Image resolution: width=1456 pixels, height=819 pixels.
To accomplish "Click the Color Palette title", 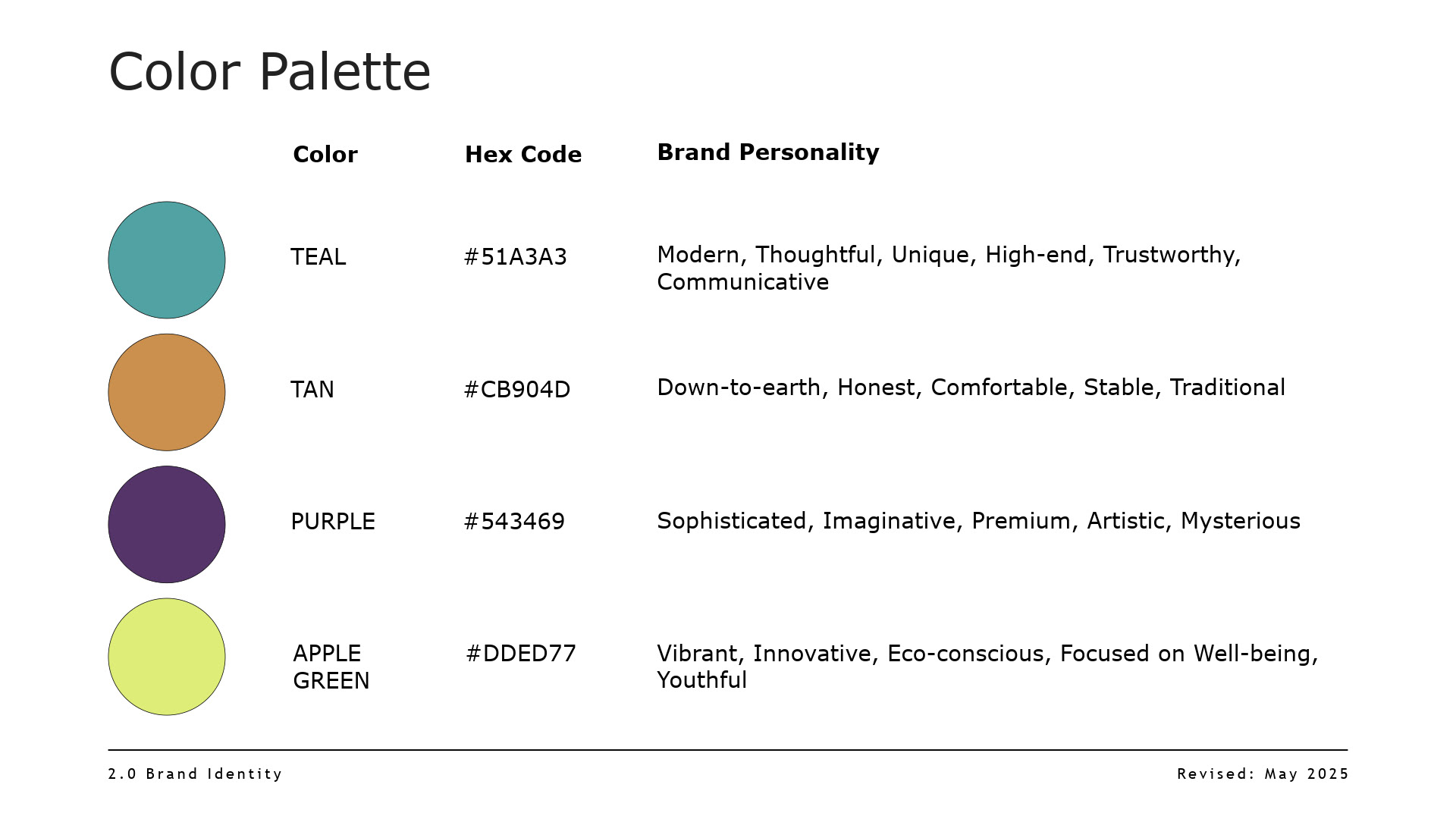I will (270, 72).
